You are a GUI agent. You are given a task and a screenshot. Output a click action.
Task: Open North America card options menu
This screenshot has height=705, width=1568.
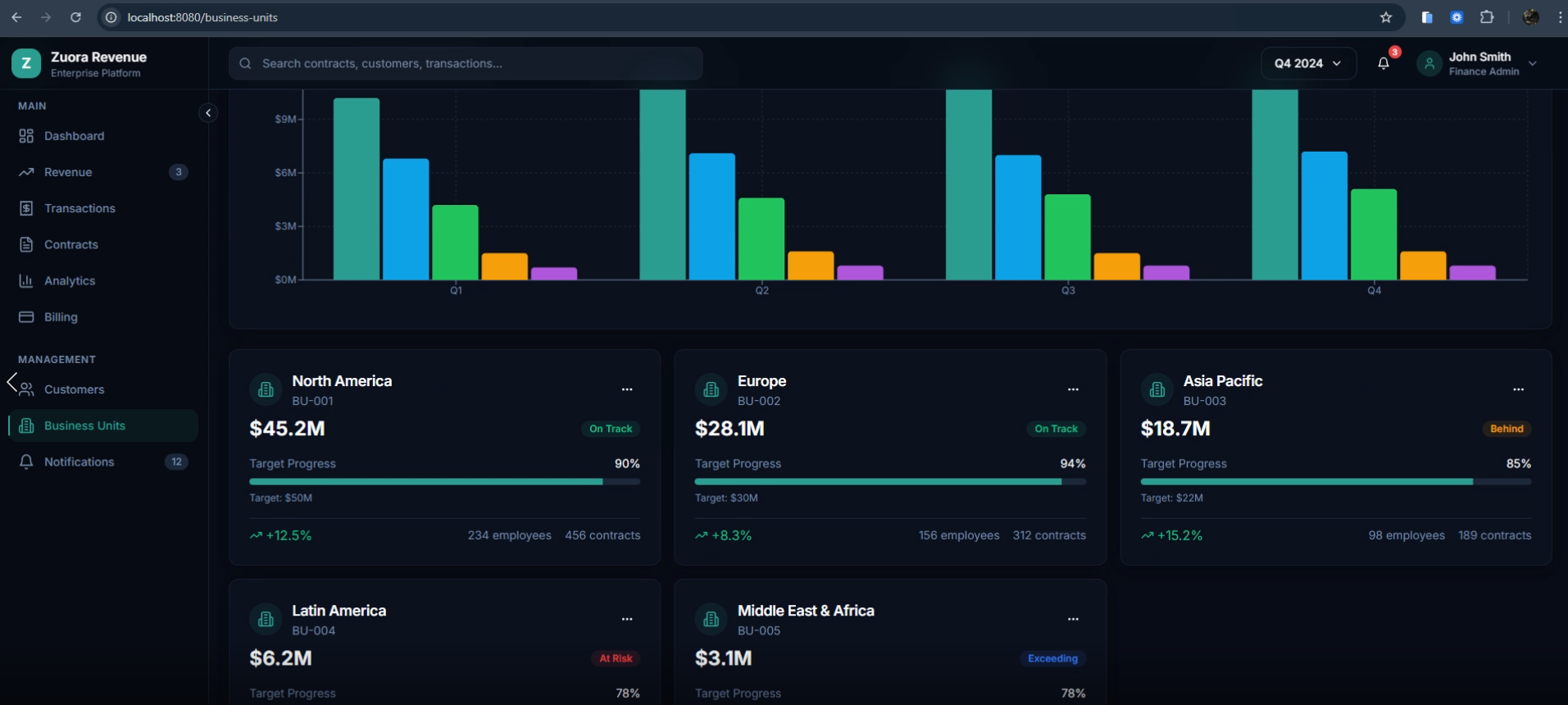pos(627,389)
